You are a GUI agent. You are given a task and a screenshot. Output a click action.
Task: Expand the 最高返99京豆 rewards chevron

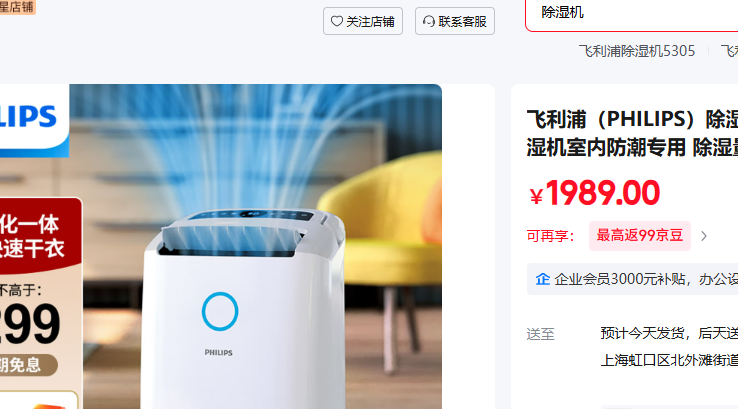click(704, 236)
